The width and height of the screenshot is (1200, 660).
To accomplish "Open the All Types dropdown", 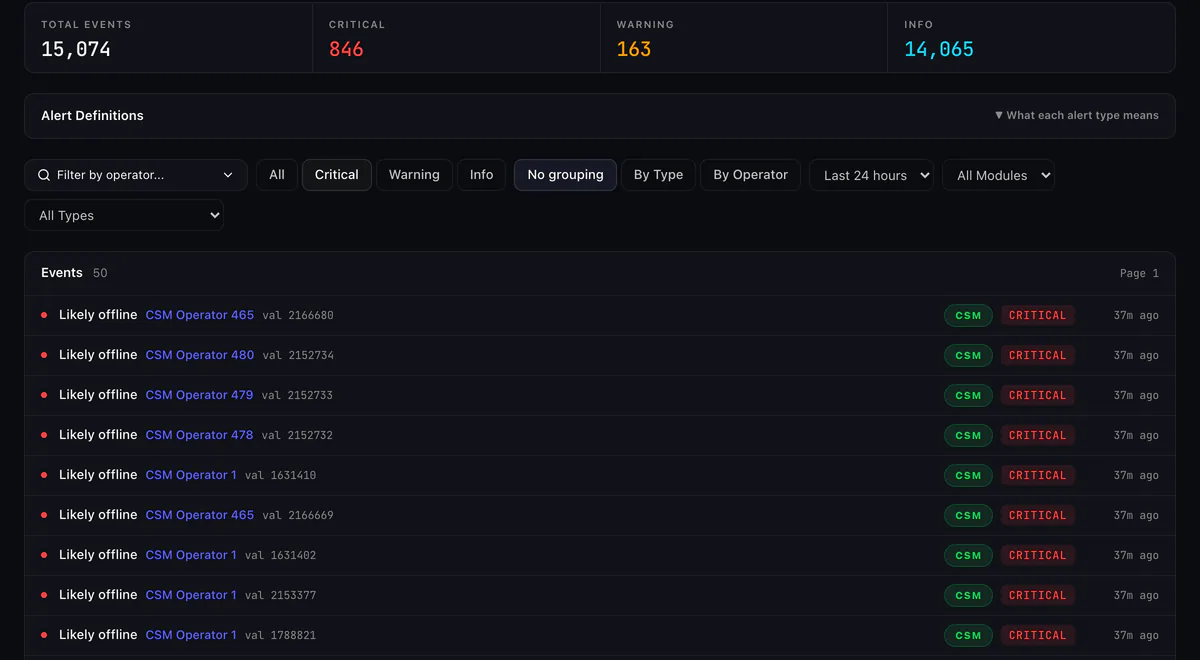I will pos(124,215).
